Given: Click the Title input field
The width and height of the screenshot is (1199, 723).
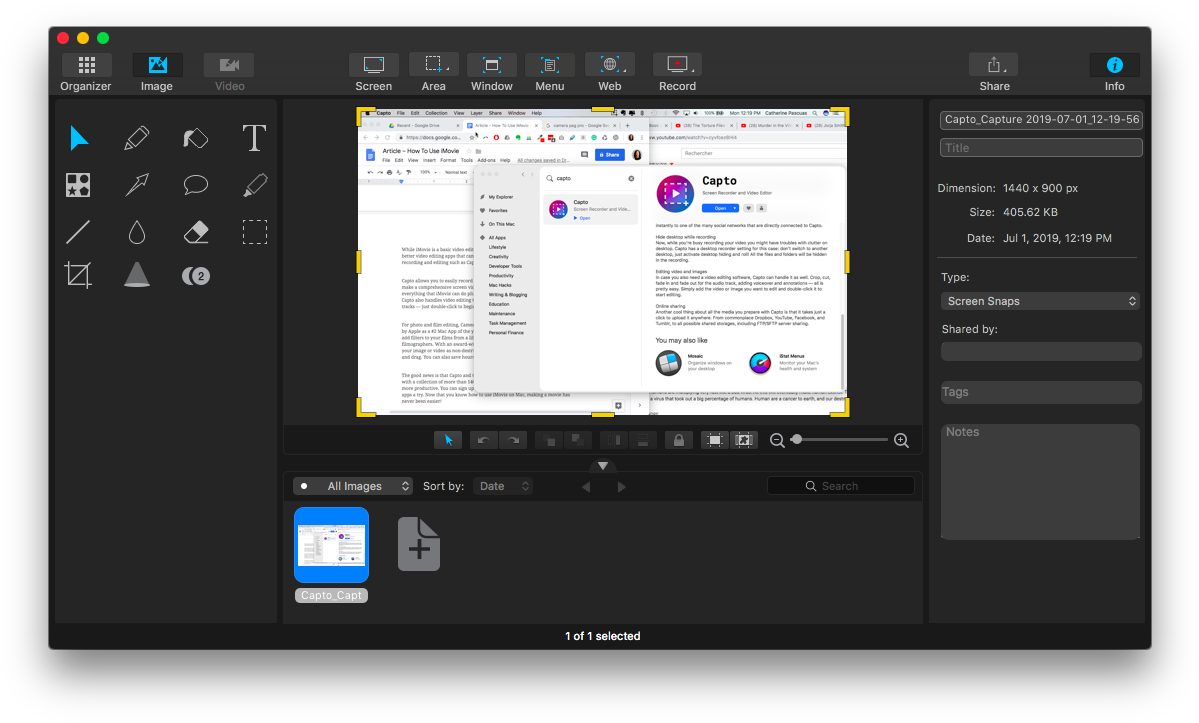Looking at the screenshot, I should click(x=1041, y=148).
